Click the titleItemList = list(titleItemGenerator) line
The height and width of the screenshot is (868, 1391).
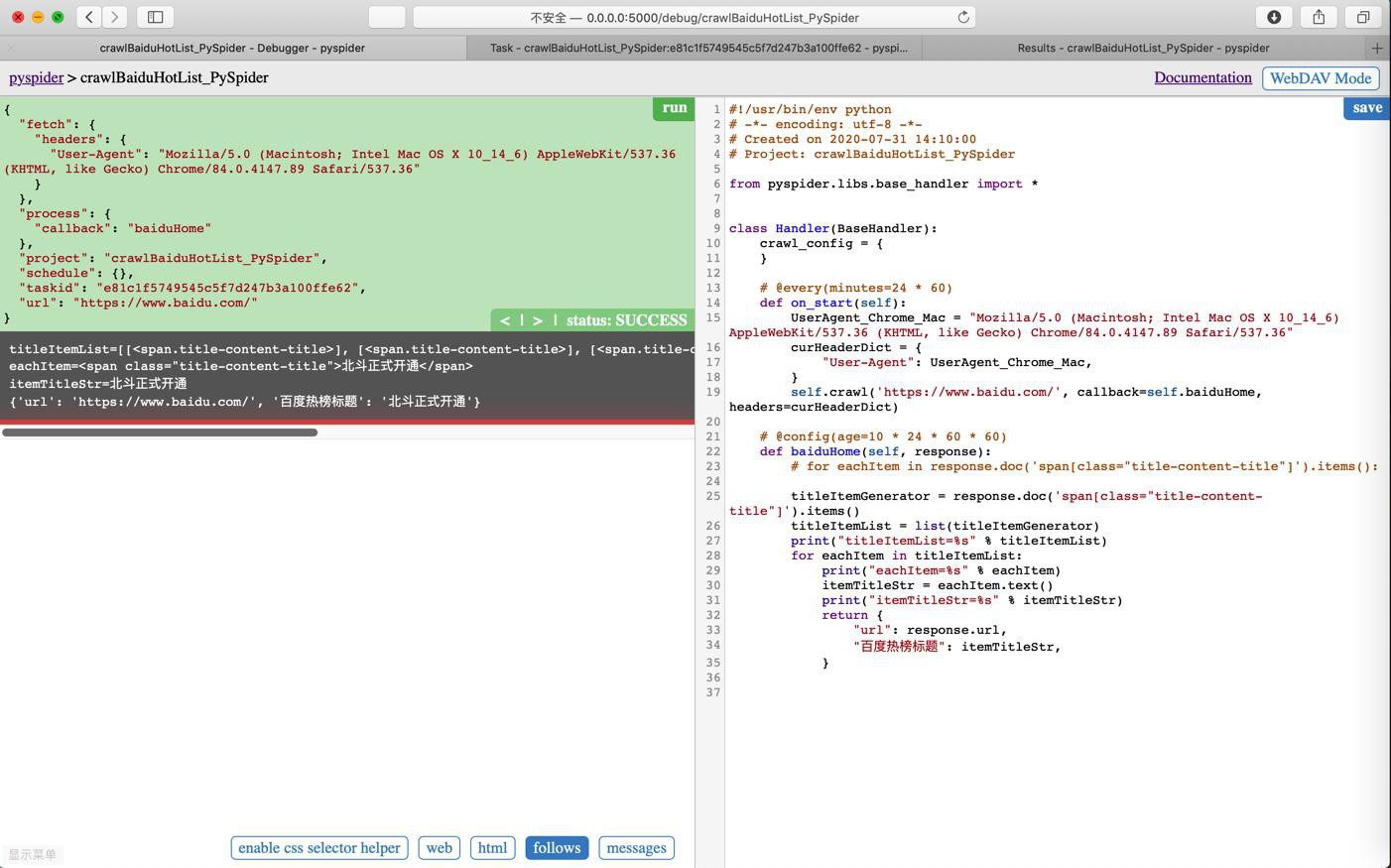tap(945, 526)
